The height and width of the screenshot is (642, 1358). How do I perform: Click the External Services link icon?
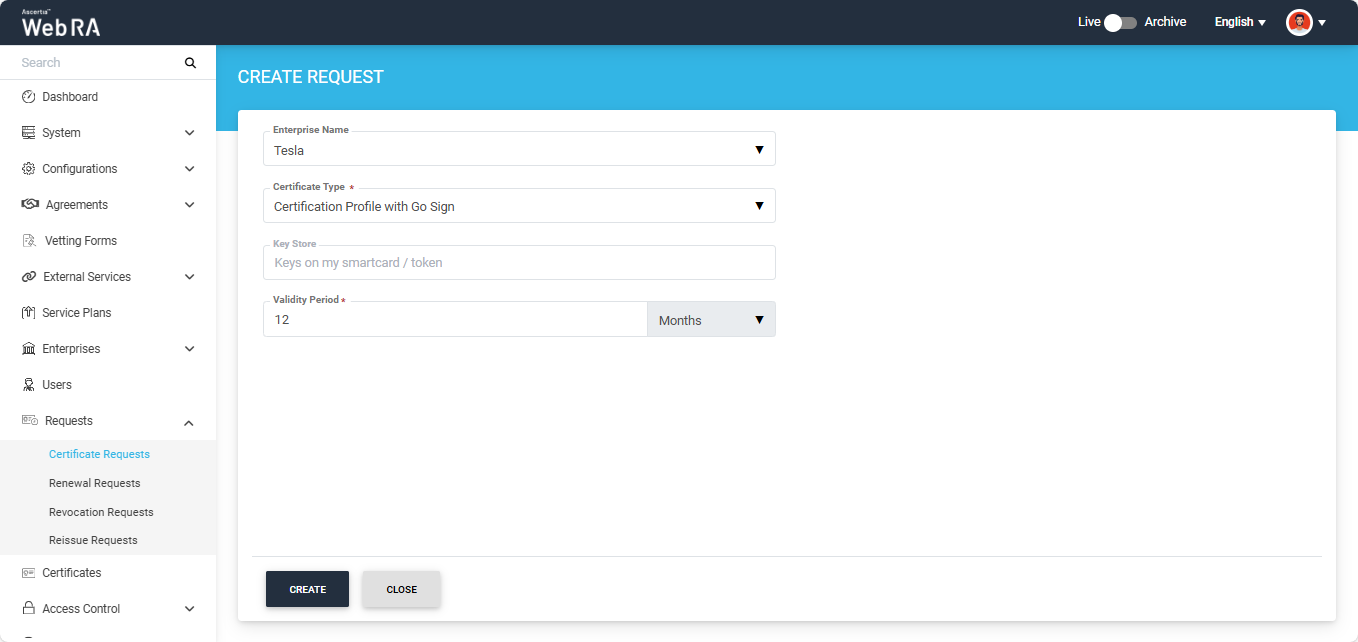coord(28,277)
